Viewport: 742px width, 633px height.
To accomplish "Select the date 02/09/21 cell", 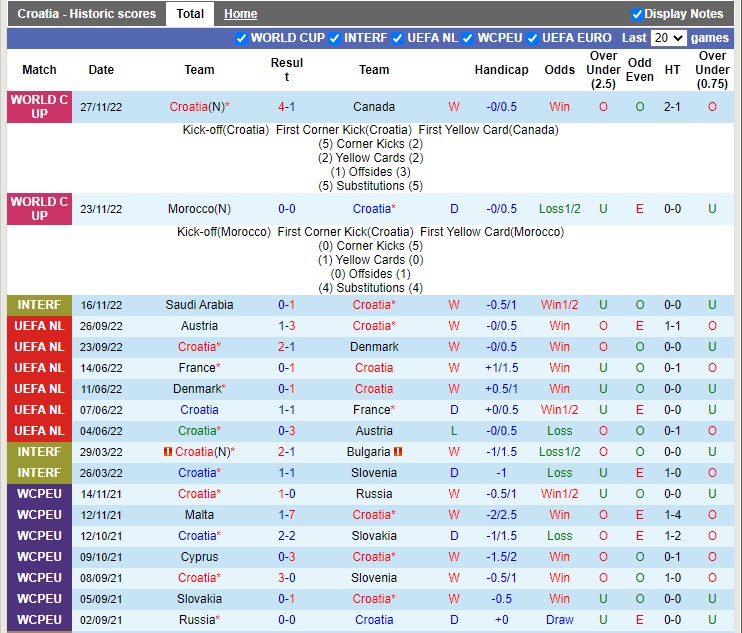I will point(101,620).
